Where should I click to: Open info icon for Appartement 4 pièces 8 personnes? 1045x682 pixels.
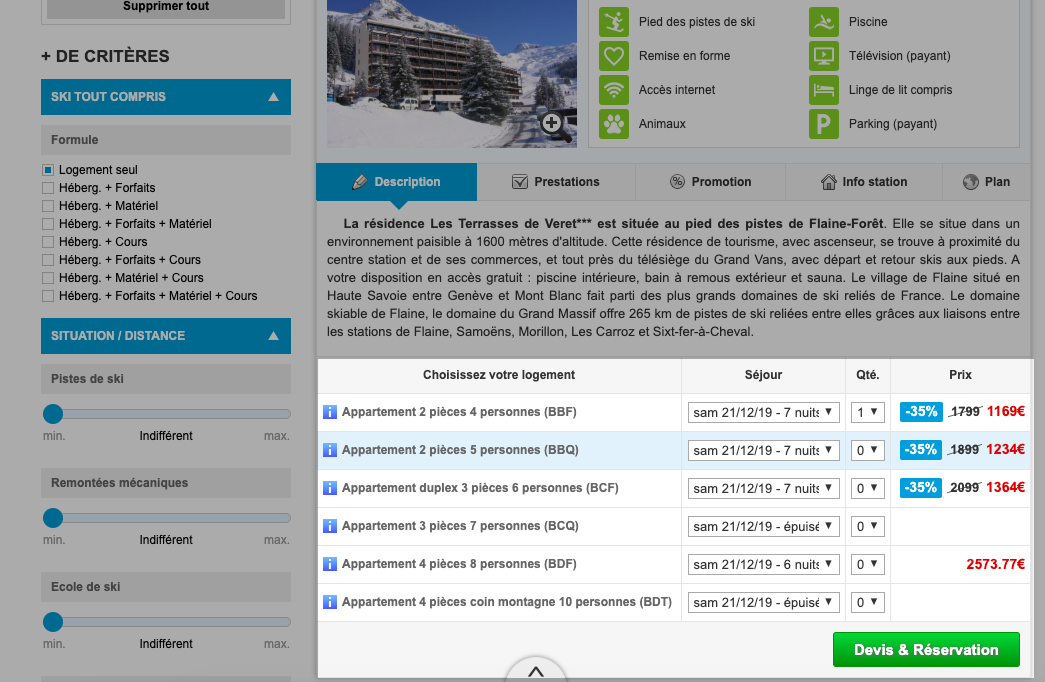tap(330, 564)
